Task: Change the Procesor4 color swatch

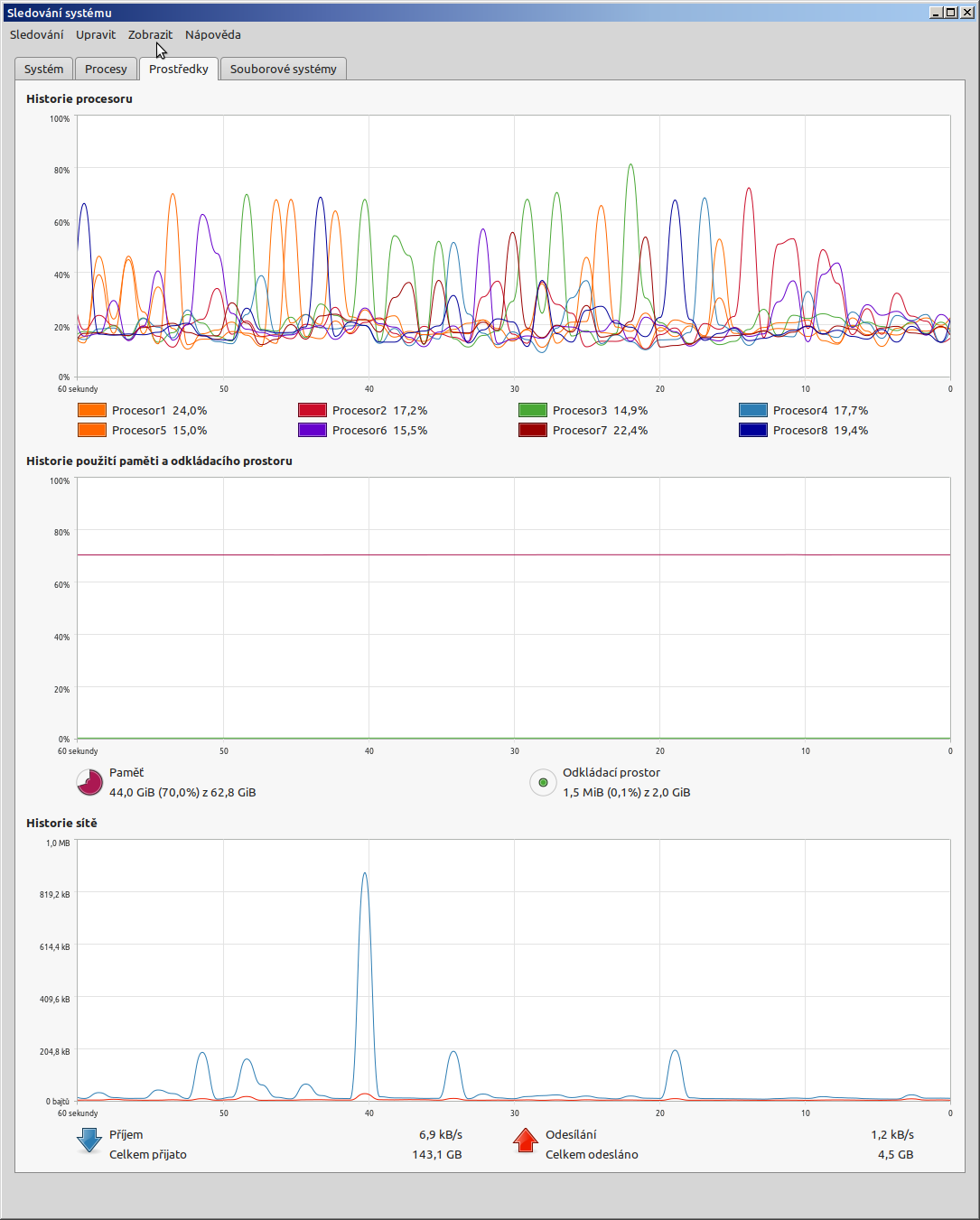Action: point(753,410)
